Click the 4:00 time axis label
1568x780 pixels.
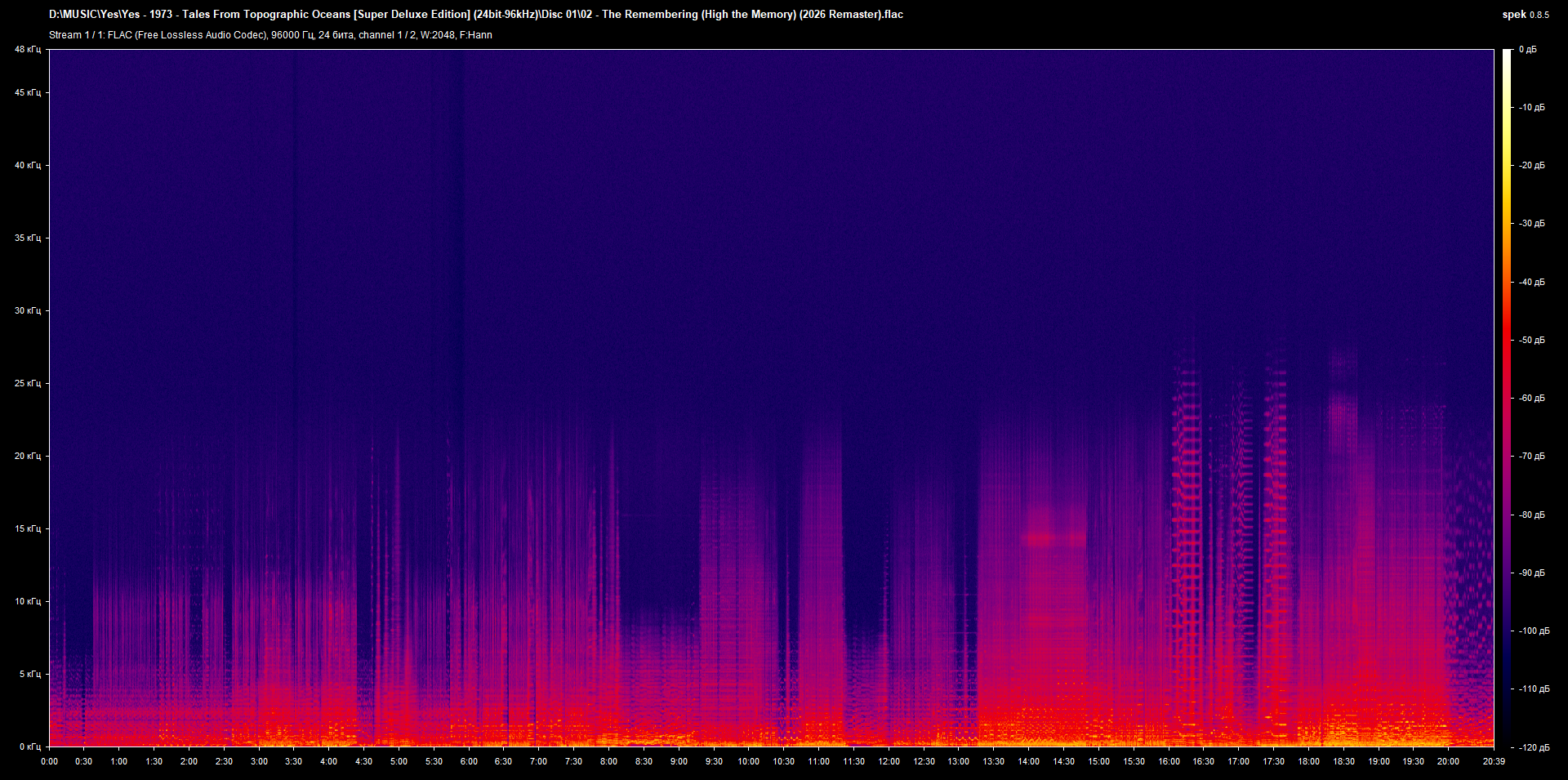(x=328, y=762)
